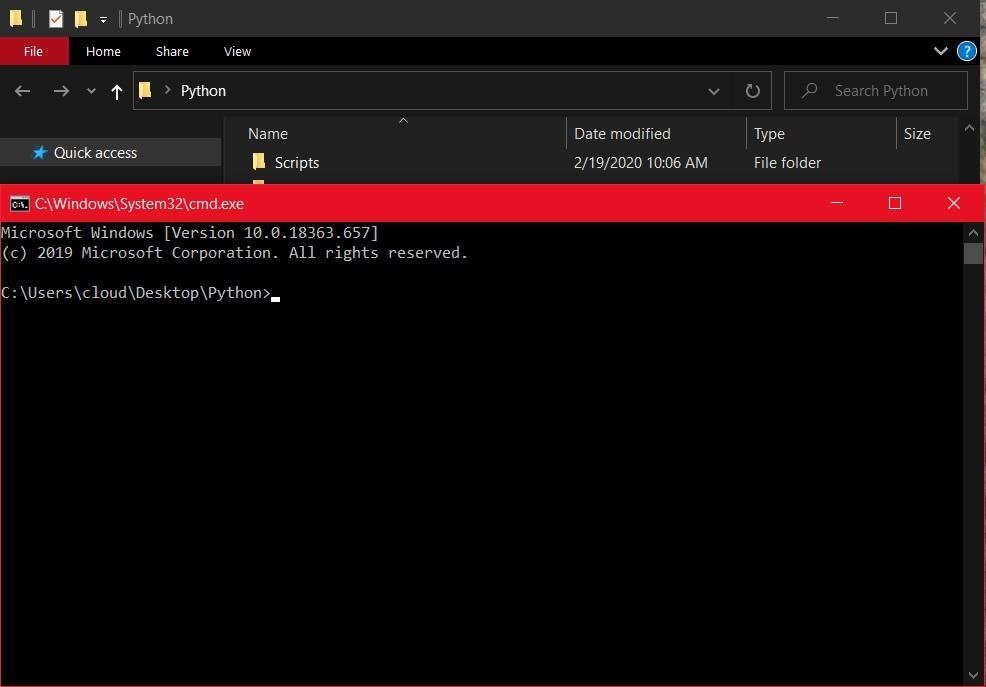The height and width of the screenshot is (687, 986).
Task: Sort by Type column header
Action: (x=769, y=134)
